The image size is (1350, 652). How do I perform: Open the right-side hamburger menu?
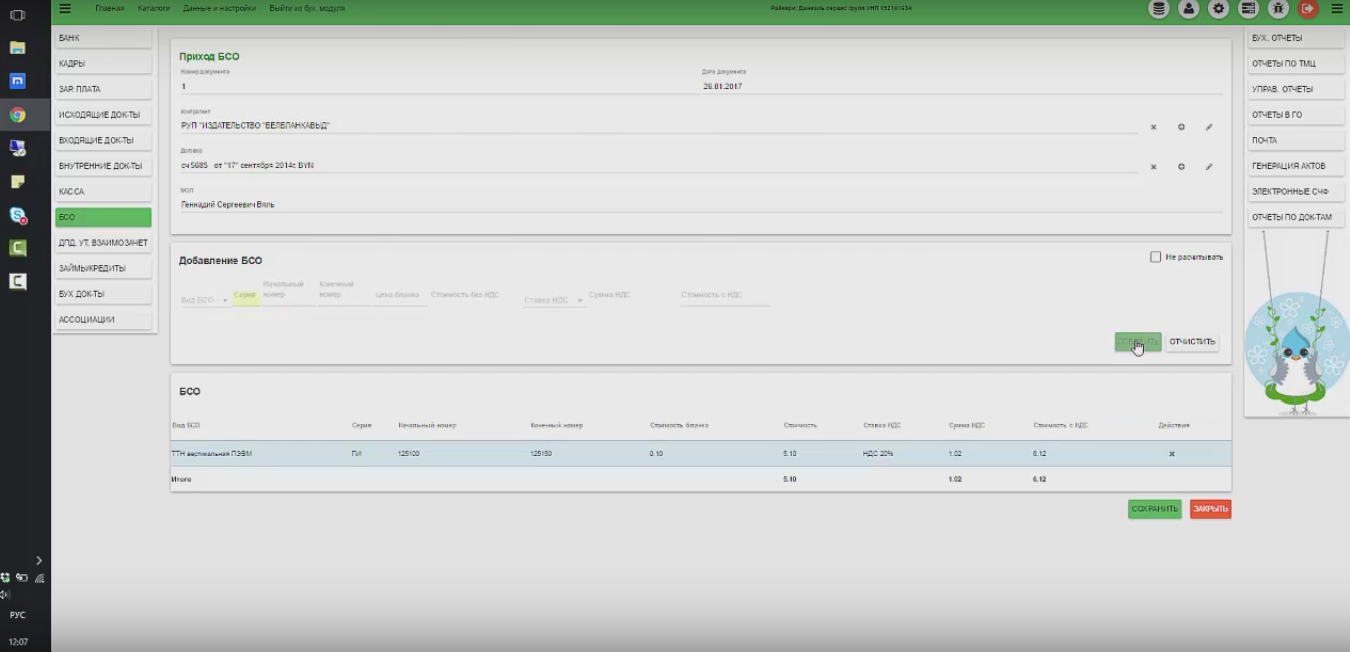click(x=1337, y=8)
